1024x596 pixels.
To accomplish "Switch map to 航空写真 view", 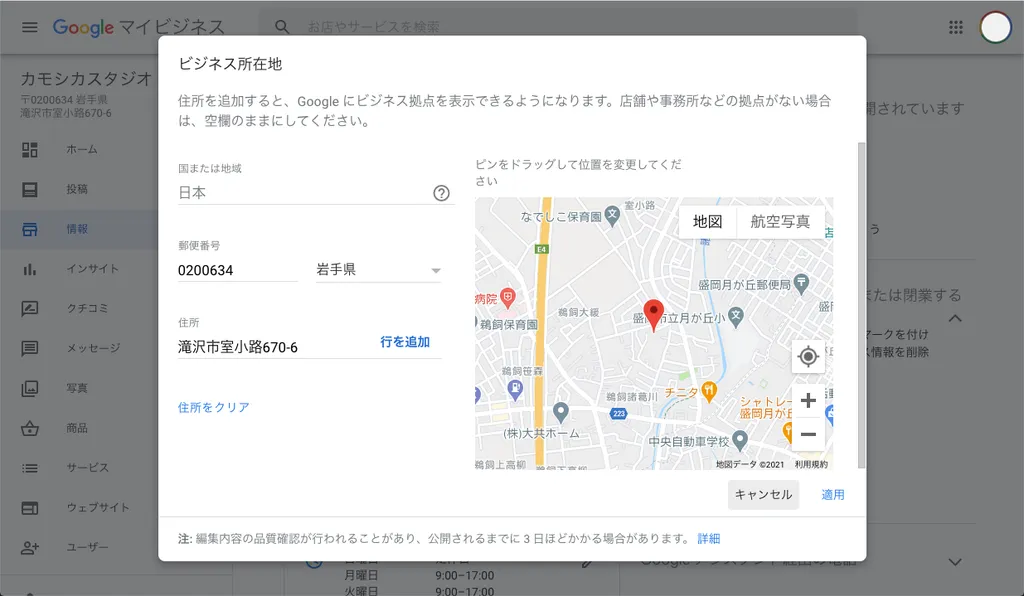I will click(780, 222).
